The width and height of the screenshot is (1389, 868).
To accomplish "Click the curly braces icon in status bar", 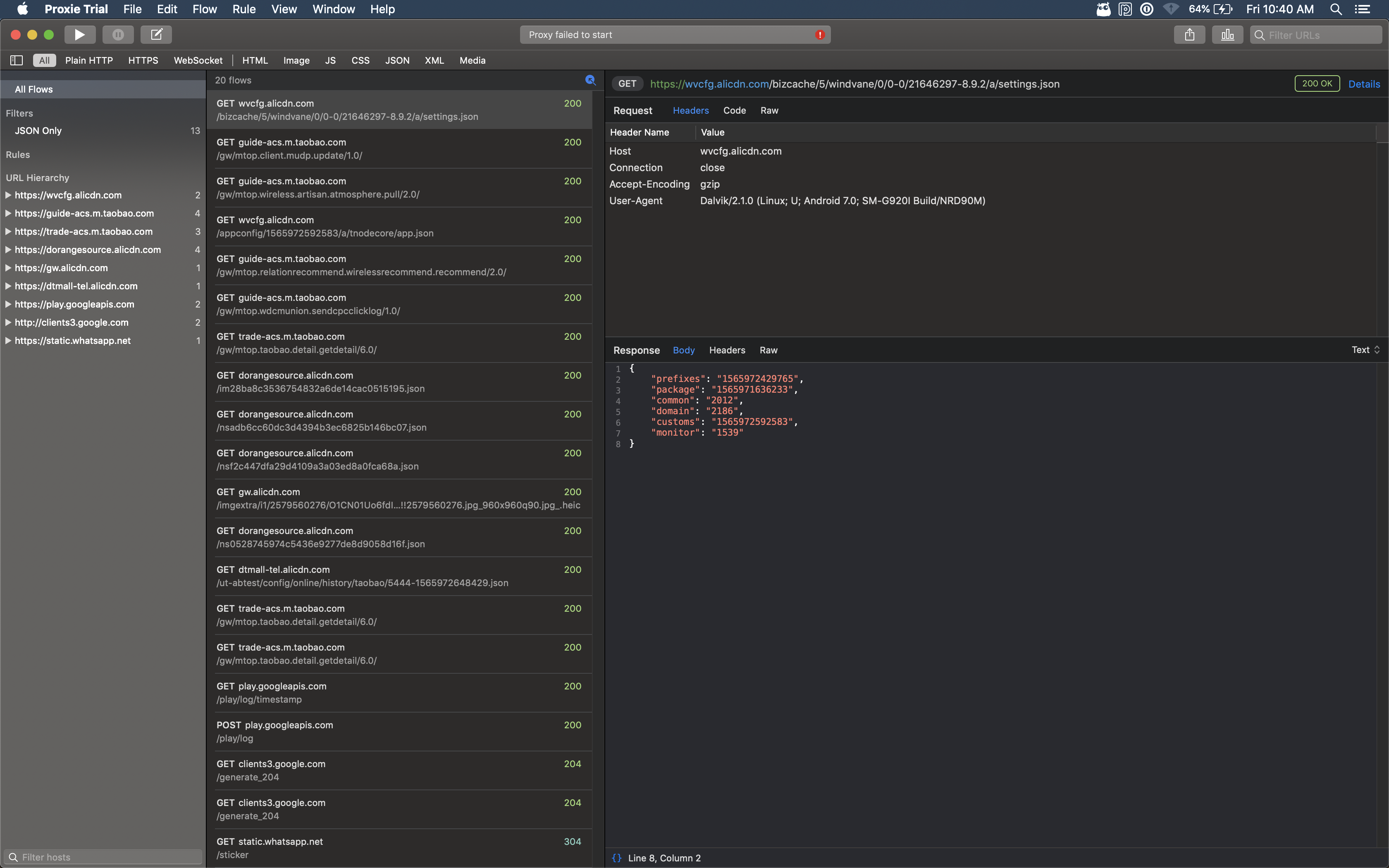I will (616, 858).
